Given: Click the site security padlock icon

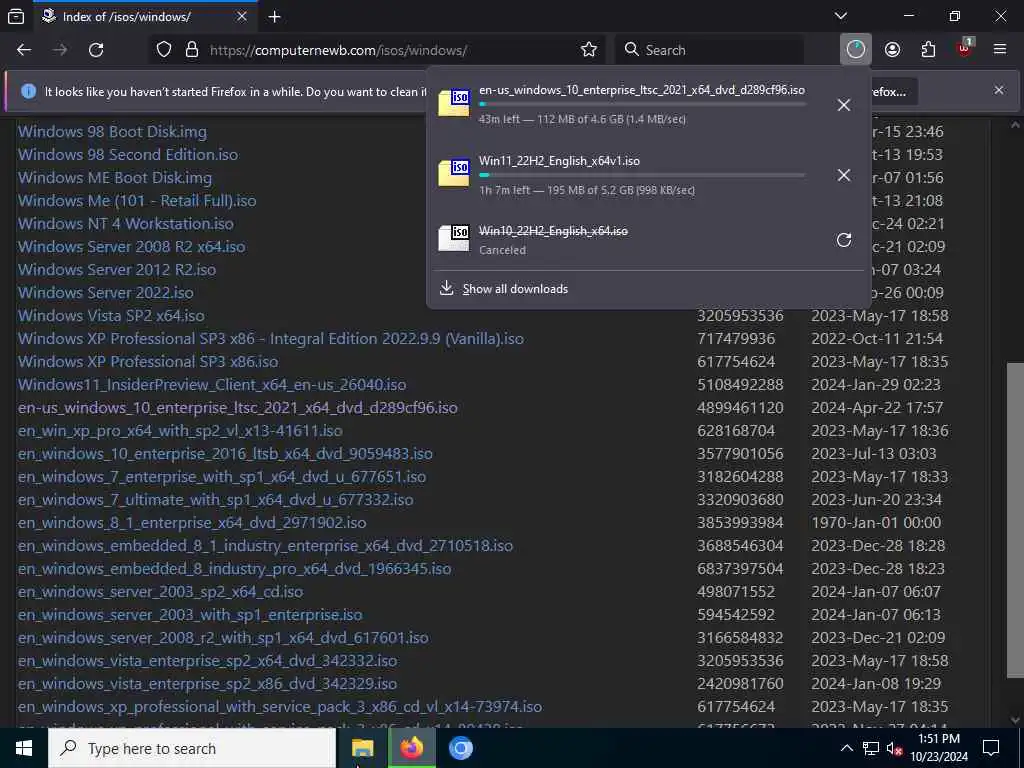Looking at the screenshot, I should pos(192,50).
